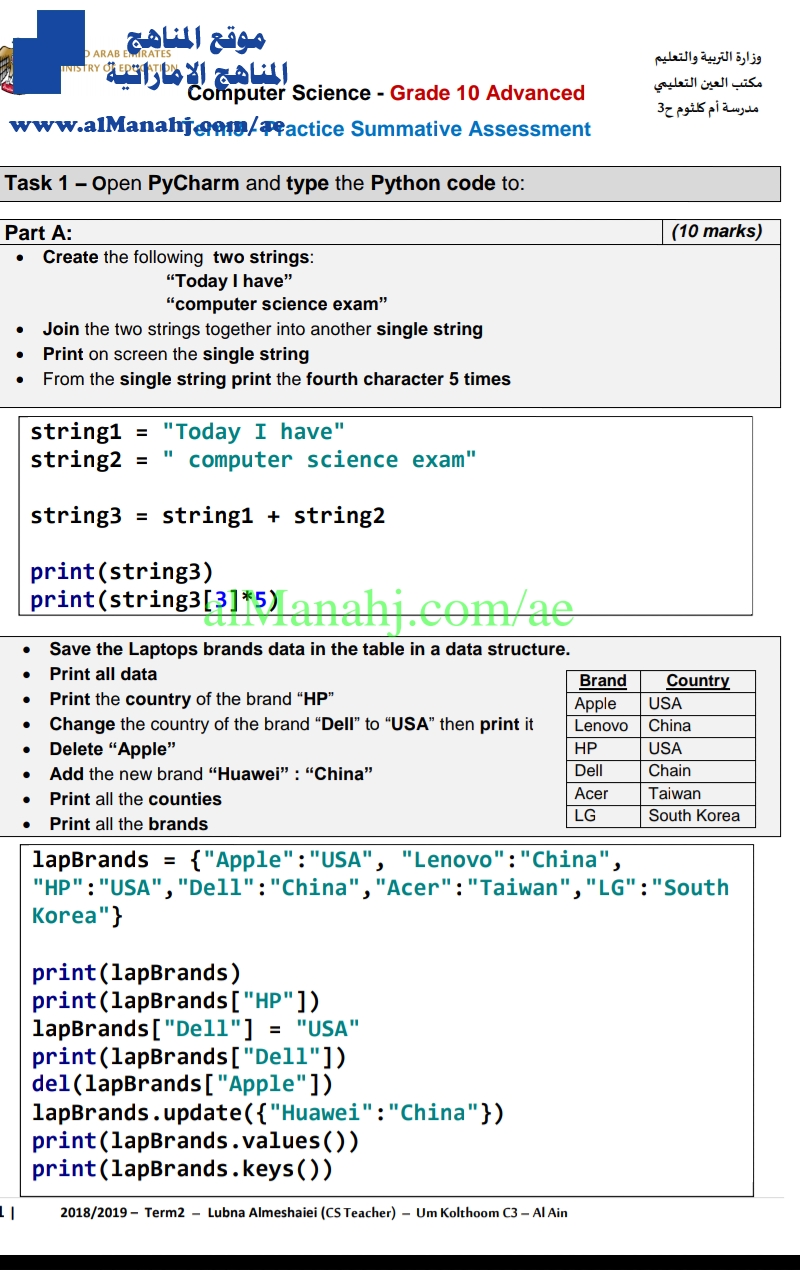Viewport: 800px width, 1280px height.
Task: Click the Brand column header
Action: point(603,681)
